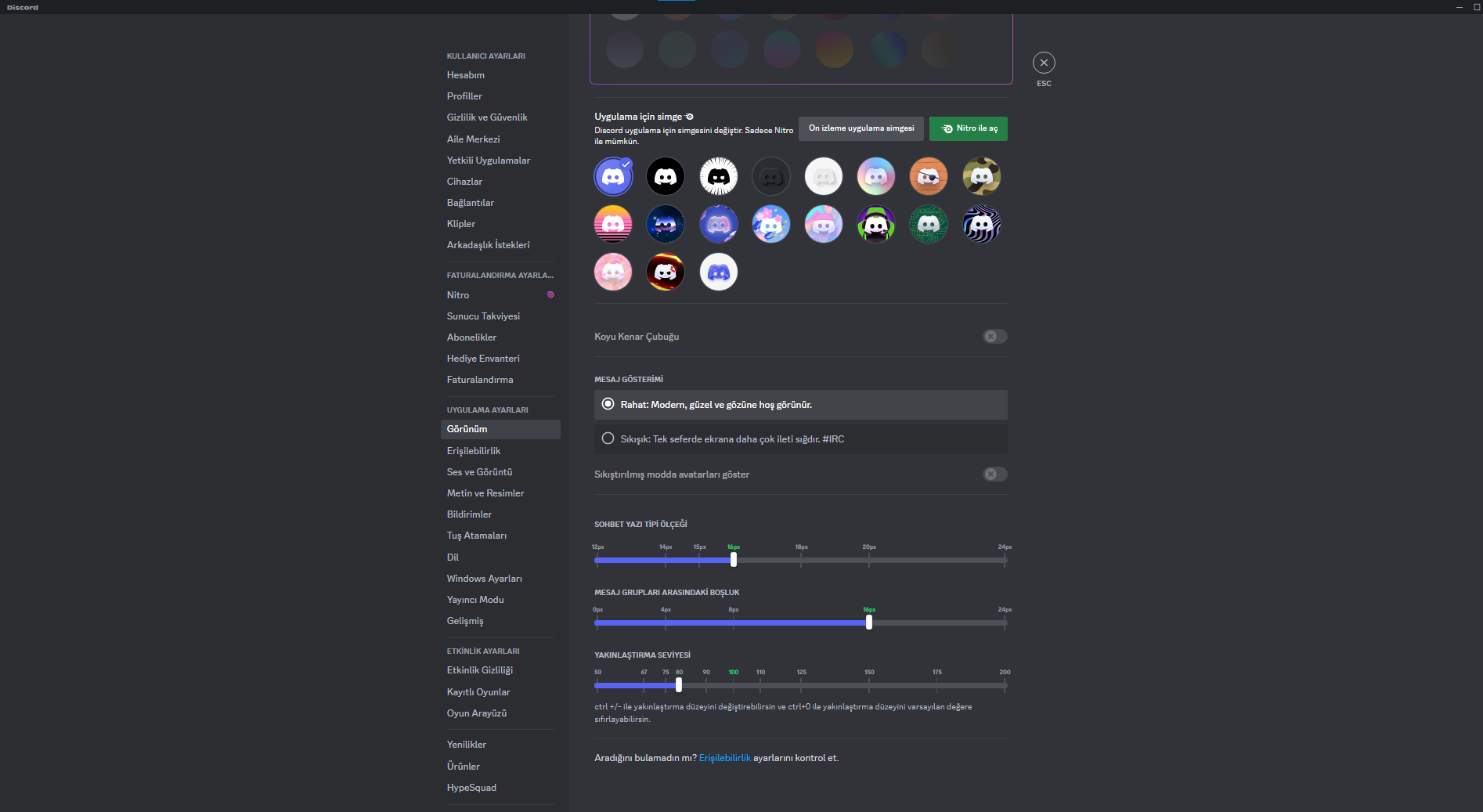This screenshot has height=812, width=1483.
Task: Select Görünüm in the sidebar
Action: click(500, 429)
